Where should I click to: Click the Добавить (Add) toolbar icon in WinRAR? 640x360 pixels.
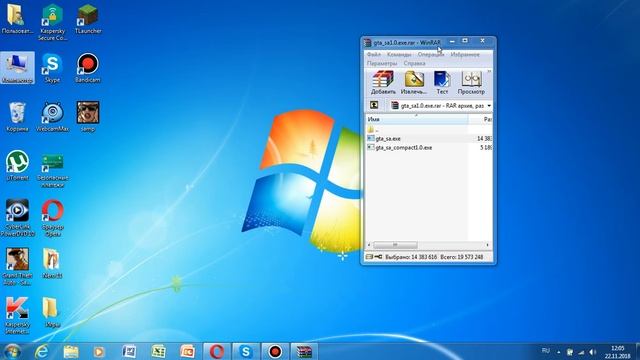[383, 82]
